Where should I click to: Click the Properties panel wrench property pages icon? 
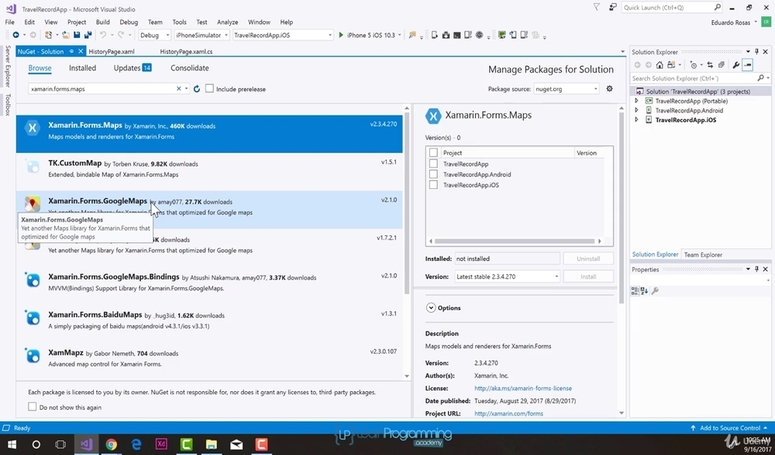(x=655, y=291)
